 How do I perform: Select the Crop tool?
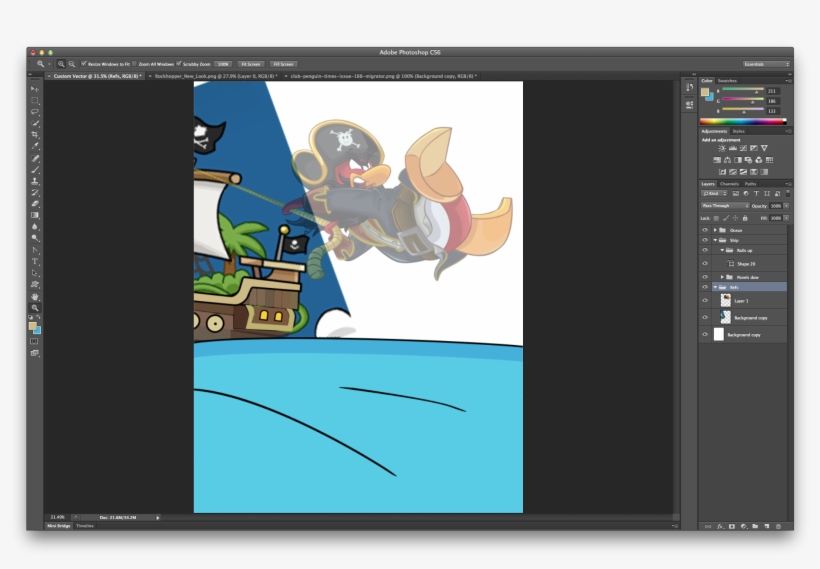click(x=35, y=135)
